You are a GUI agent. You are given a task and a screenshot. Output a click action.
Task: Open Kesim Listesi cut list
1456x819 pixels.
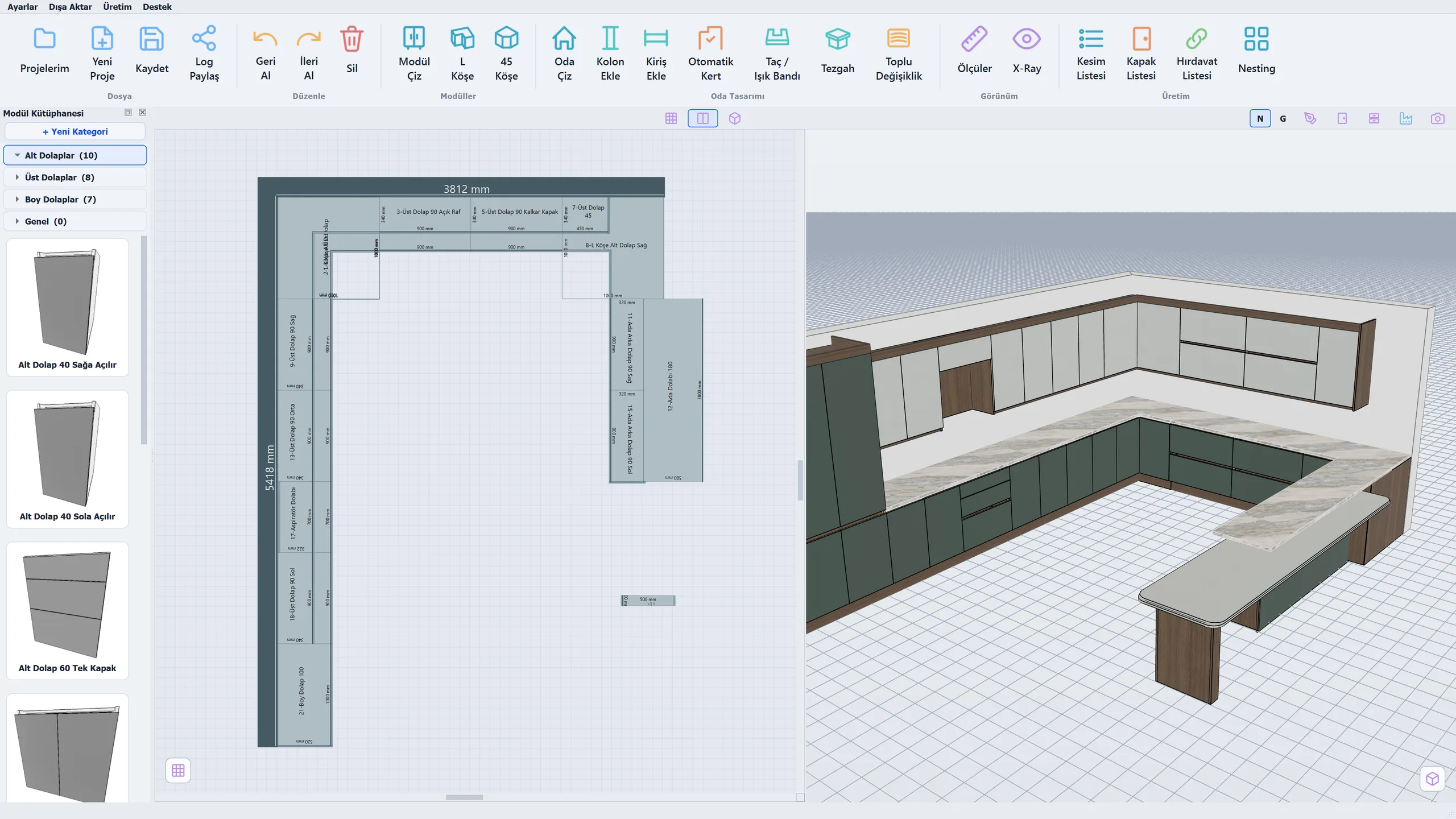pos(1091,53)
